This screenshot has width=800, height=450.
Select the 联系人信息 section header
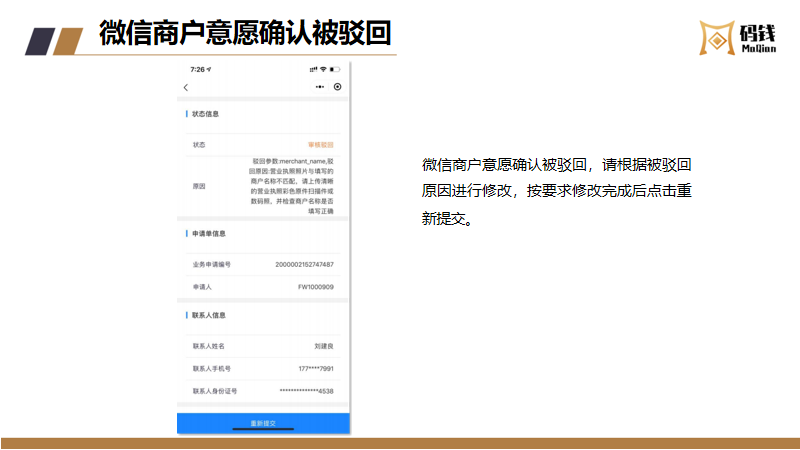(208, 315)
